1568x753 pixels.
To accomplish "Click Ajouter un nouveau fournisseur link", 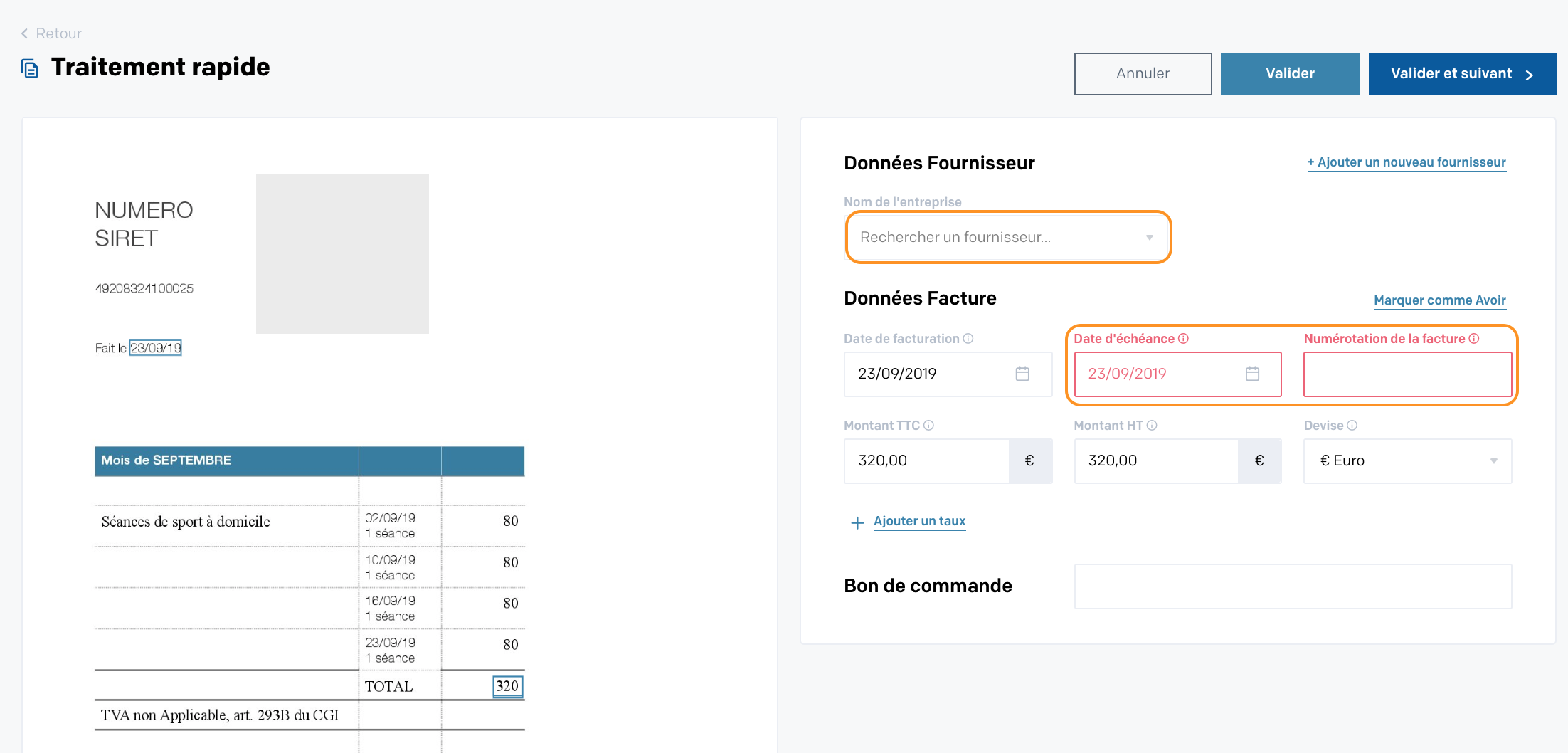I will tap(1407, 162).
